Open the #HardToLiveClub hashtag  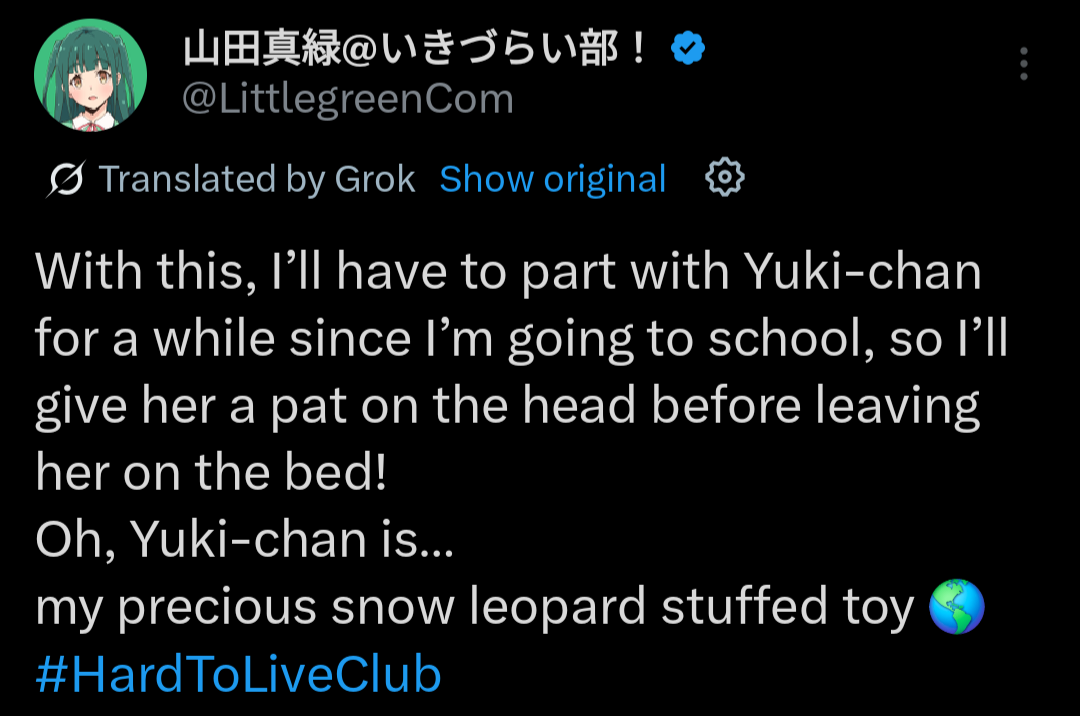[238, 675]
